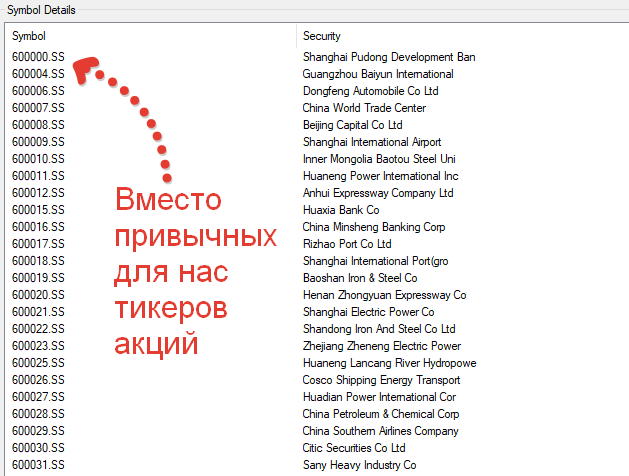The image size is (629, 476).
Task: Select Citic Securities Co Ltd
Action: (354, 448)
